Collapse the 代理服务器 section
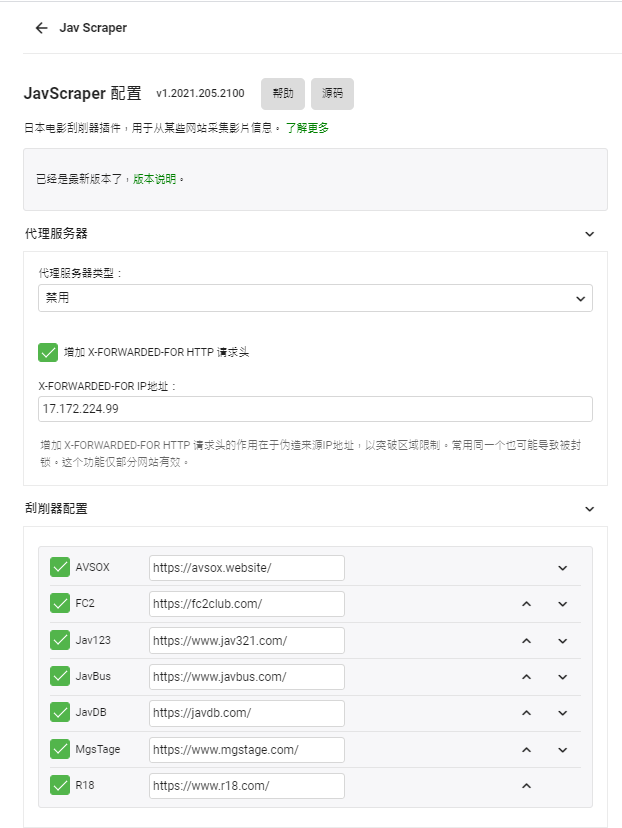This screenshot has width=622, height=828. [591, 231]
